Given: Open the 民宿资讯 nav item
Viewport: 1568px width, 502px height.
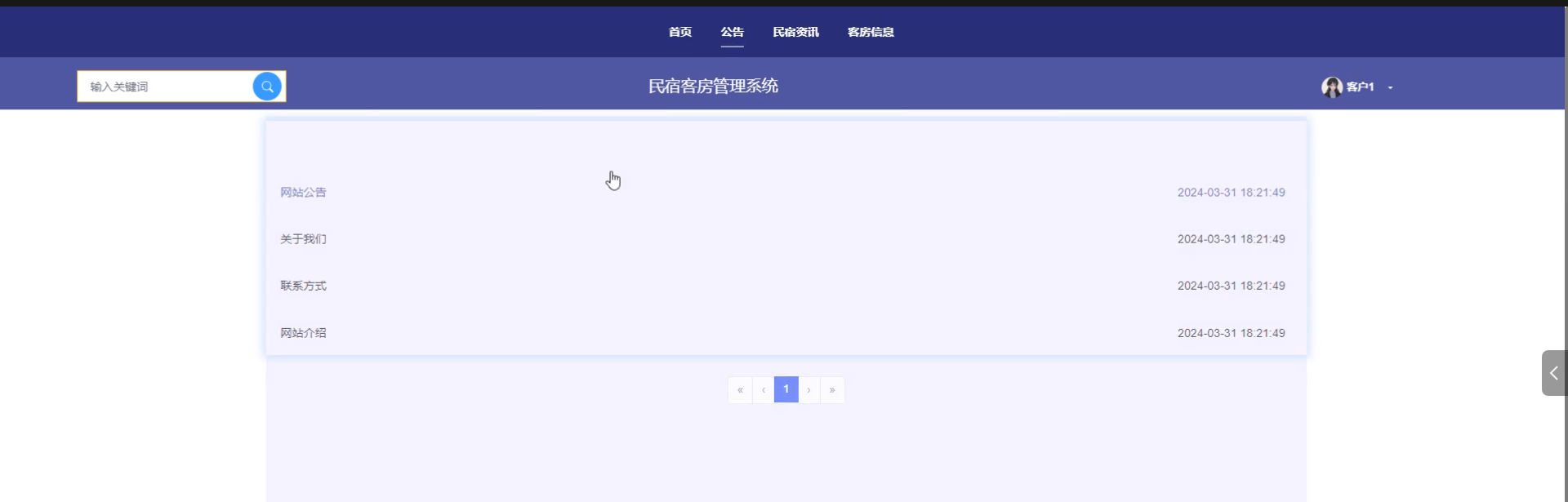Looking at the screenshot, I should [x=795, y=32].
